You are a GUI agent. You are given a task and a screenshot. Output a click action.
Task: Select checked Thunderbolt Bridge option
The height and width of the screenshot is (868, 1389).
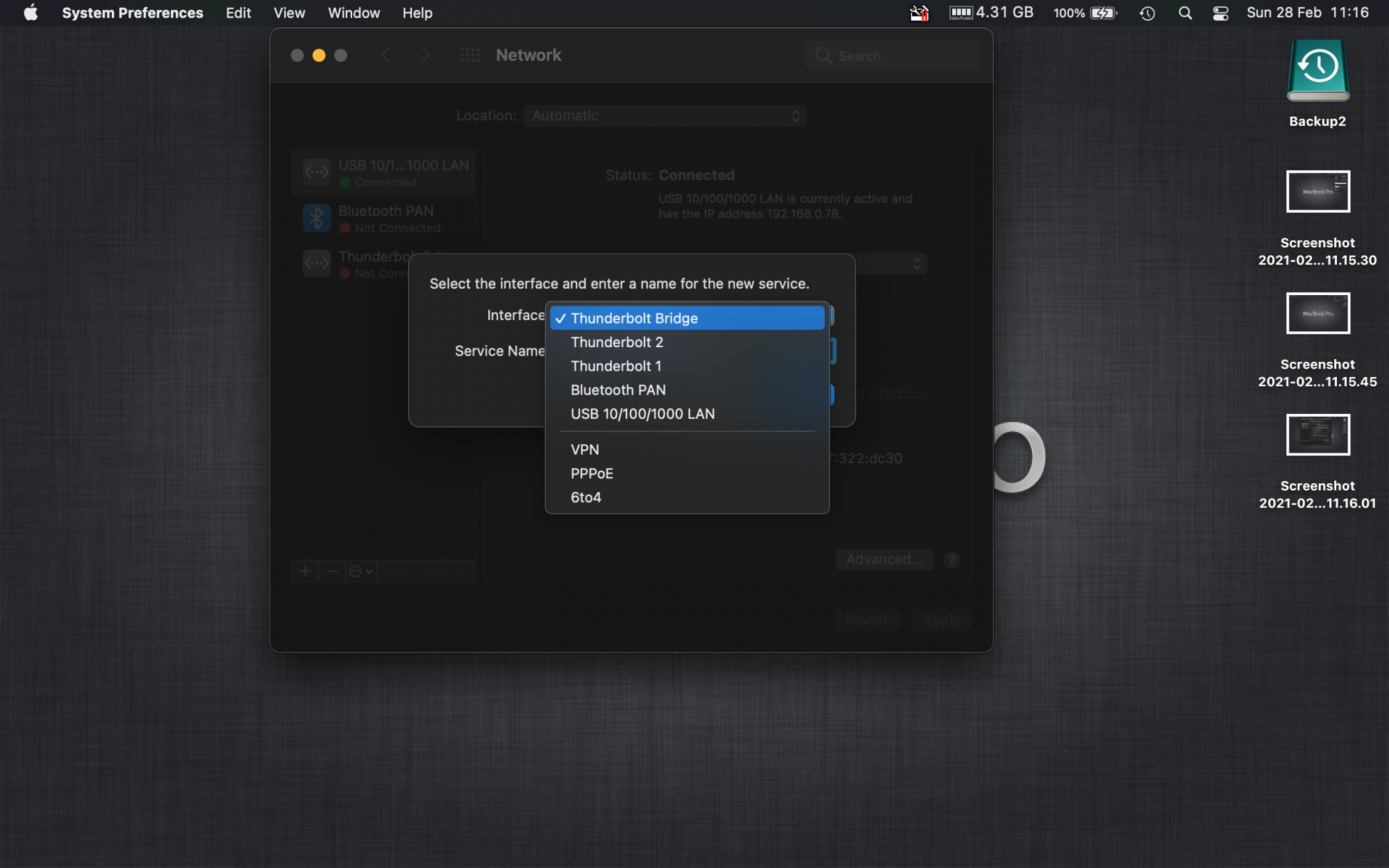point(633,318)
